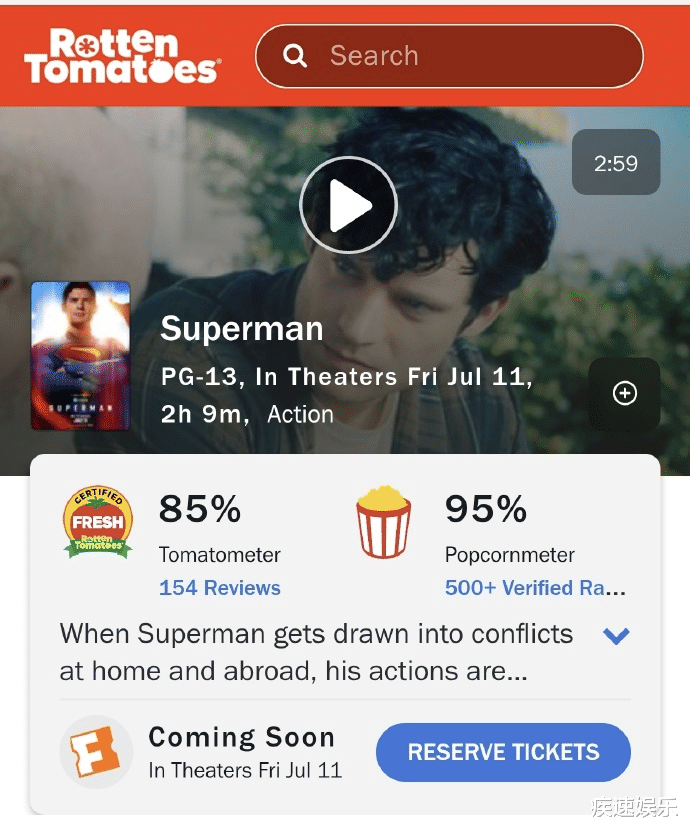The width and height of the screenshot is (690, 832).
Task: Add Superman to watchlist with plus icon
Action: tap(624, 394)
